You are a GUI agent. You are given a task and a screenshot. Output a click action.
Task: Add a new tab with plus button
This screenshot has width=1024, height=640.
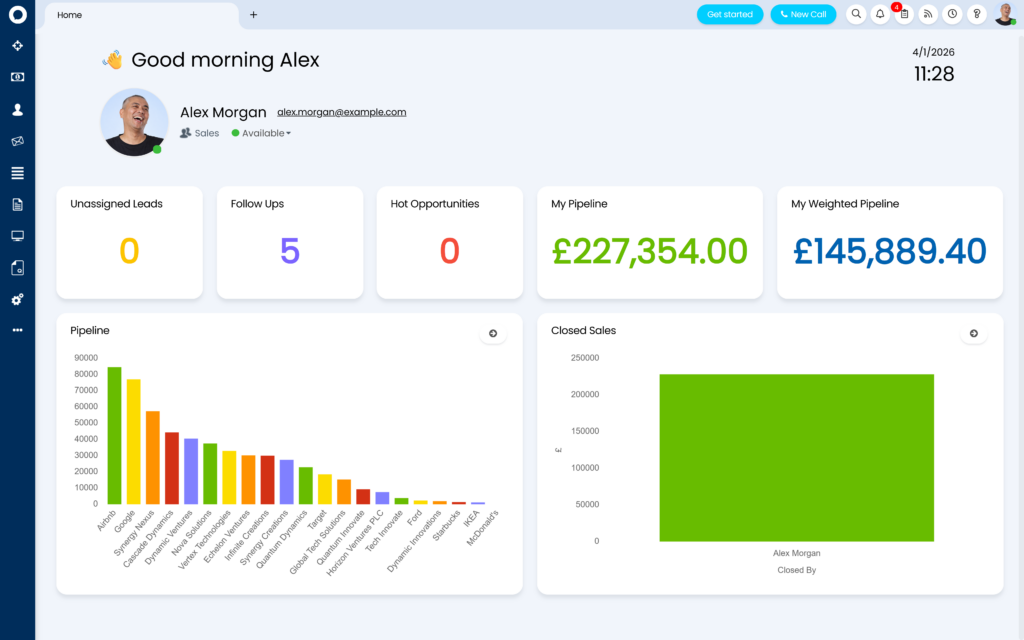coord(253,15)
